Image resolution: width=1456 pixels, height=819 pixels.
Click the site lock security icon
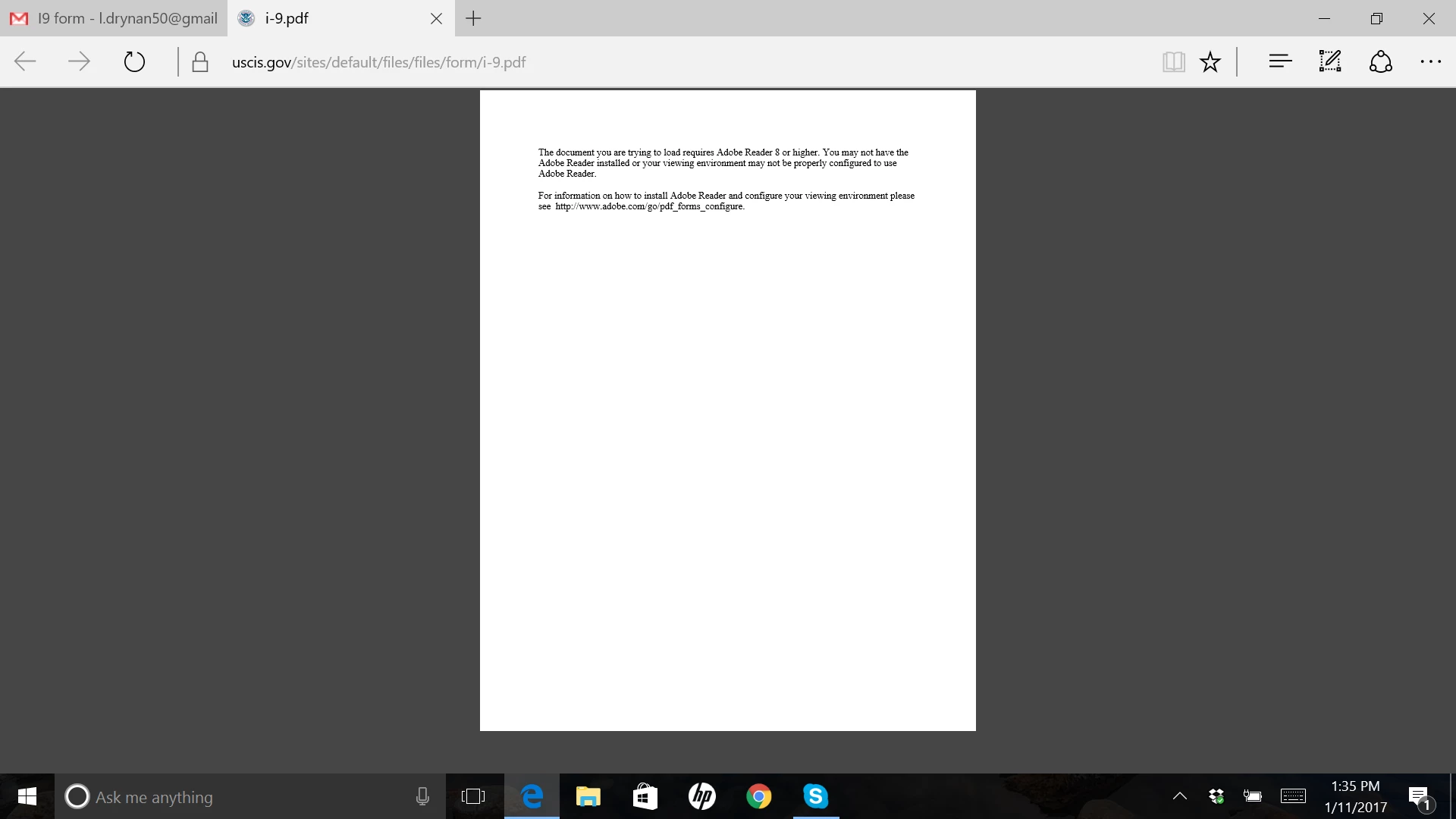200,62
